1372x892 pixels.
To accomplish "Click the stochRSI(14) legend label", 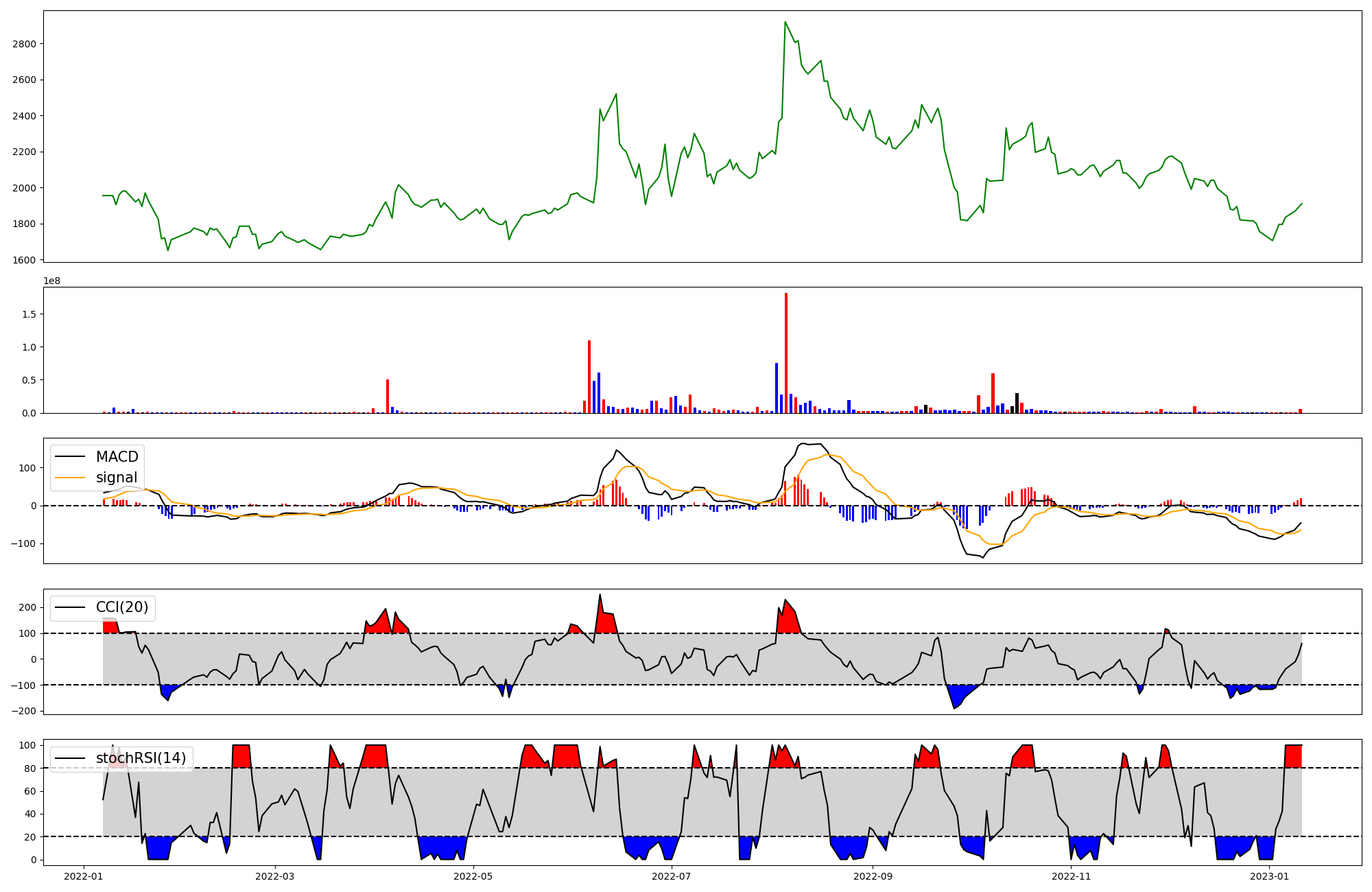I will (x=141, y=758).
